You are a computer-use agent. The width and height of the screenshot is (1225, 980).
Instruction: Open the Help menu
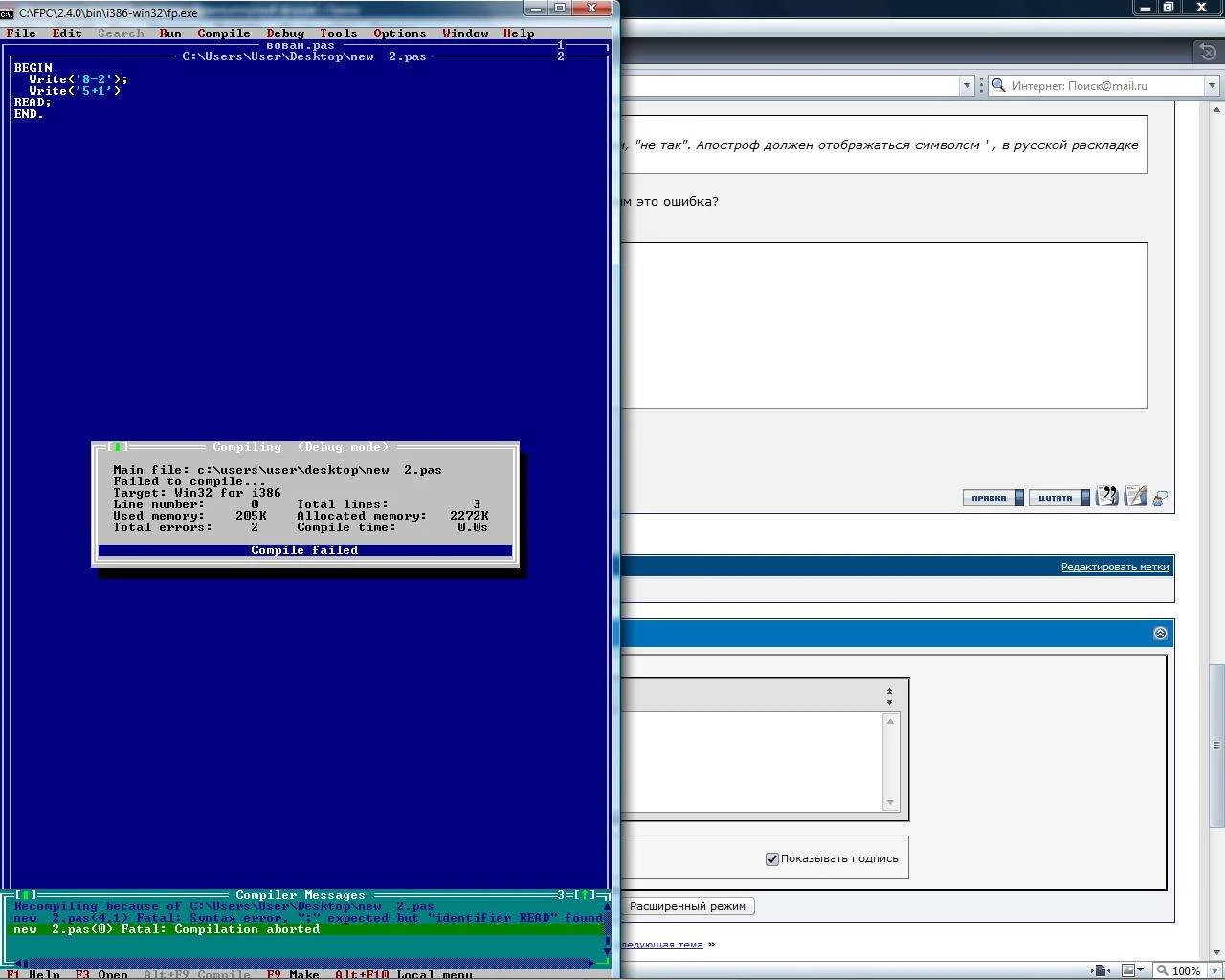click(519, 33)
